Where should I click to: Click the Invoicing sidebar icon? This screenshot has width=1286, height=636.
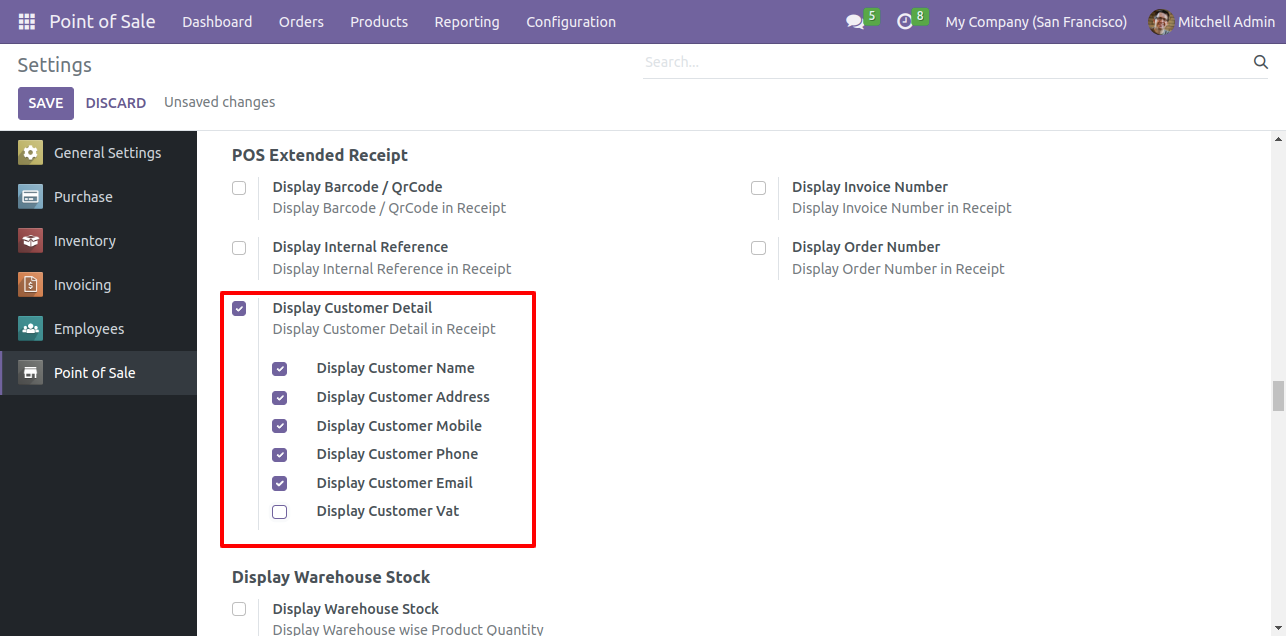pyautogui.click(x=31, y=285)
